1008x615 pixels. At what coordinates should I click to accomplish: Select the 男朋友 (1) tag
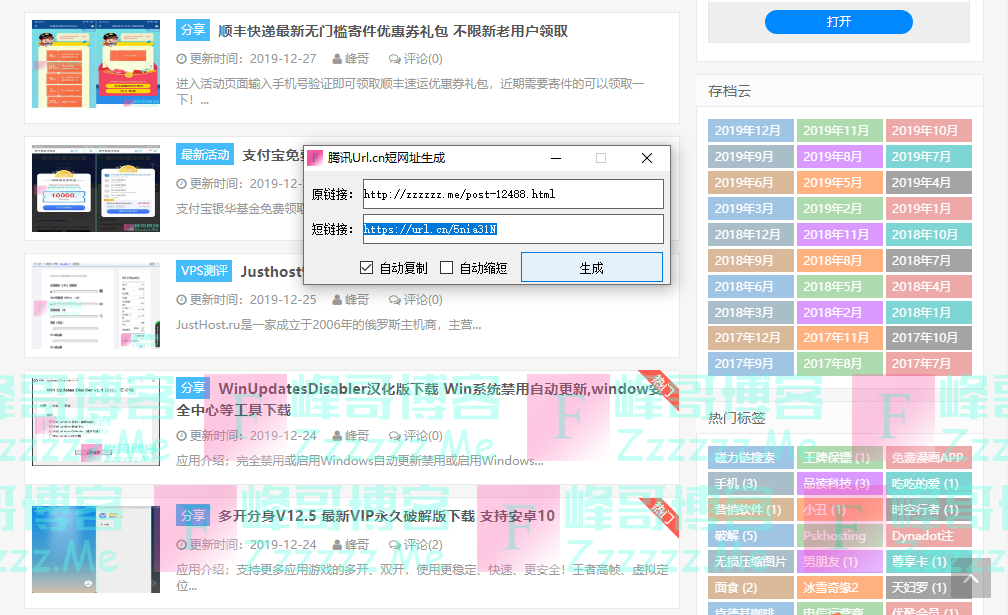coord(840,562)
